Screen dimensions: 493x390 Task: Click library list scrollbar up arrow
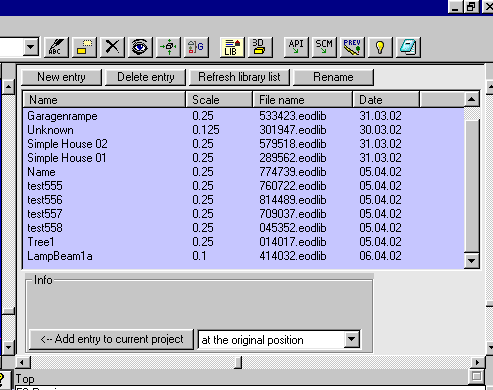471,99
